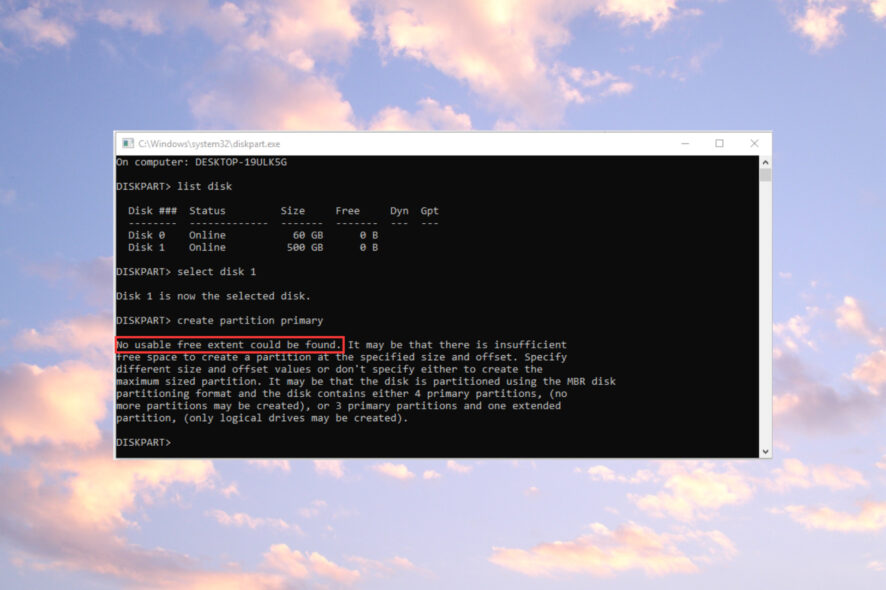
Task: Click the 'Gpt' column header
Action: pyautogui.click(x=429, y=211)
